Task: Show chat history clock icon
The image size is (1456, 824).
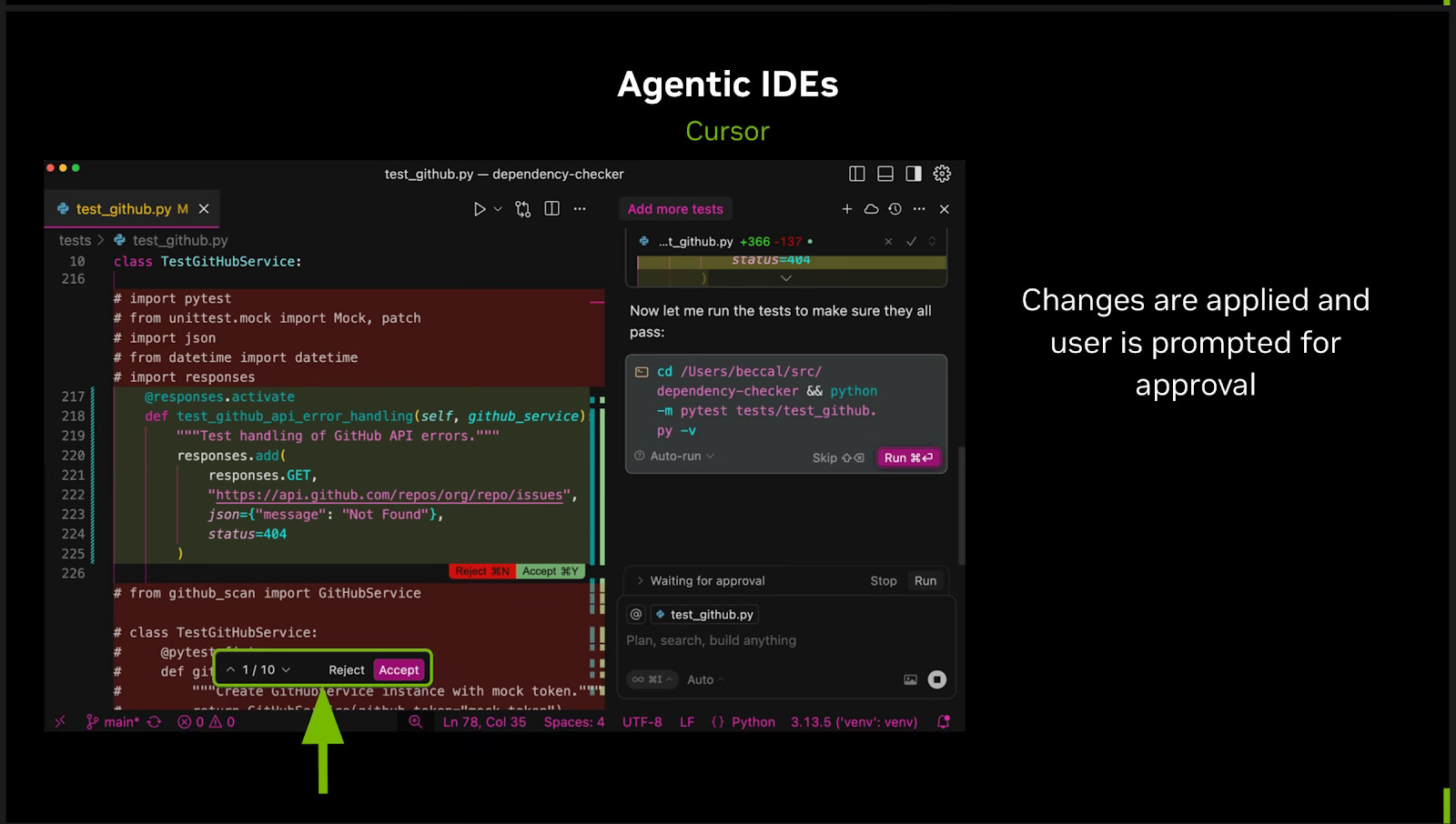Action: (x=895, y=209)
